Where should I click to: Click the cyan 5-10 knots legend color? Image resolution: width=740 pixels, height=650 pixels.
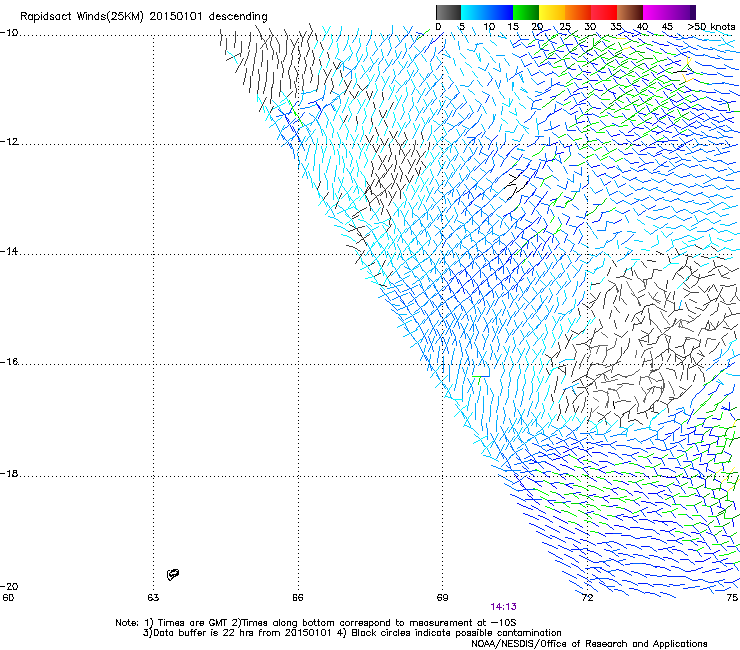473,12
